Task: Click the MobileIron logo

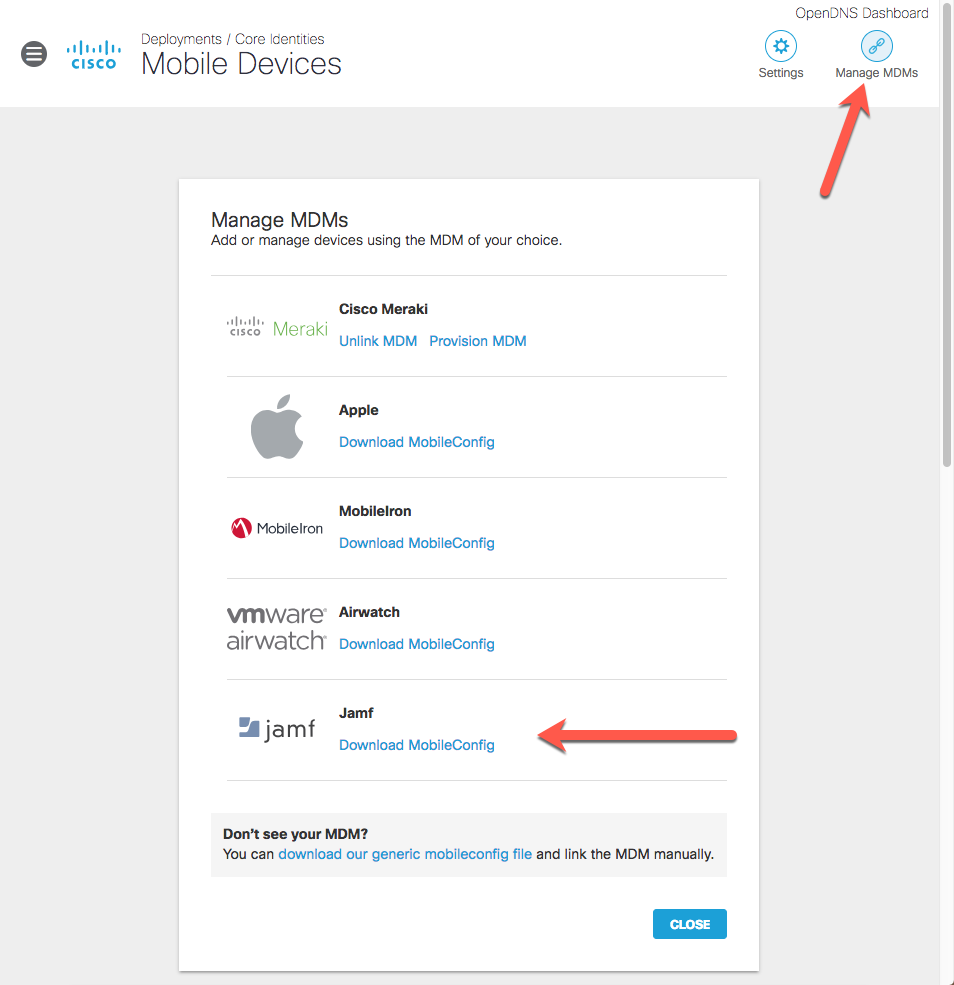Action: pos(277,528)
